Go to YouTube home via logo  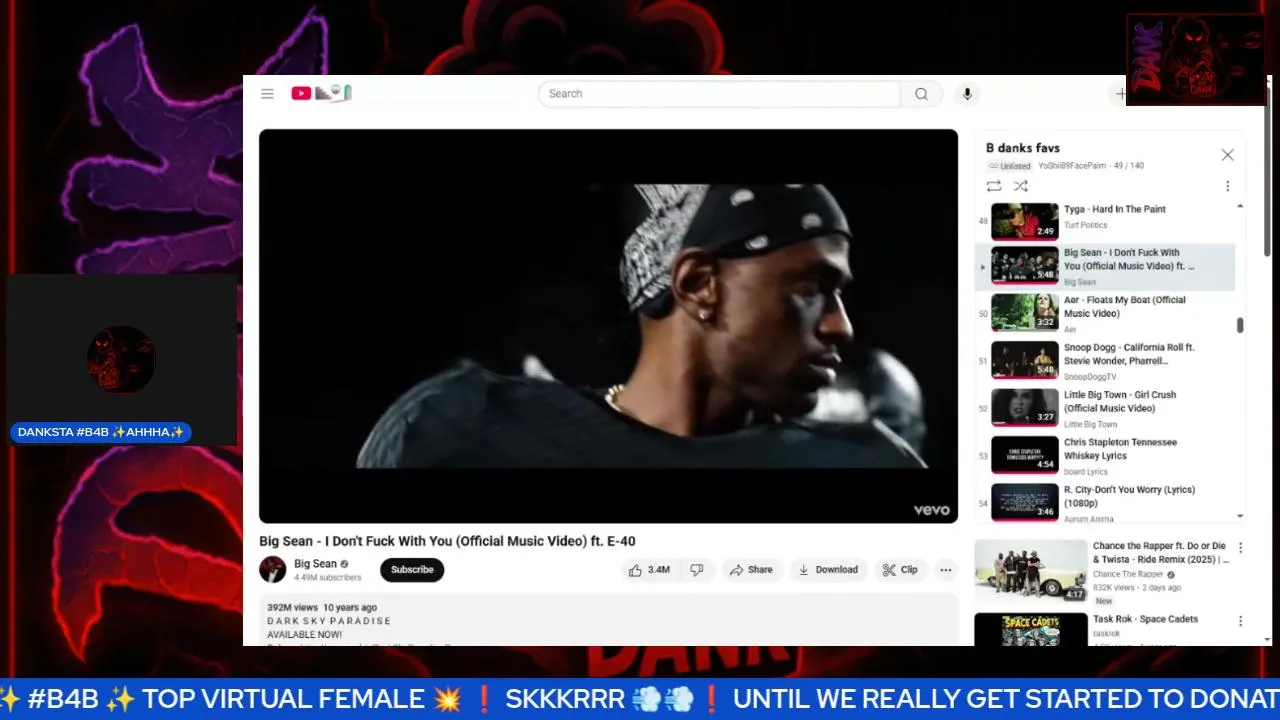(321, 93)
